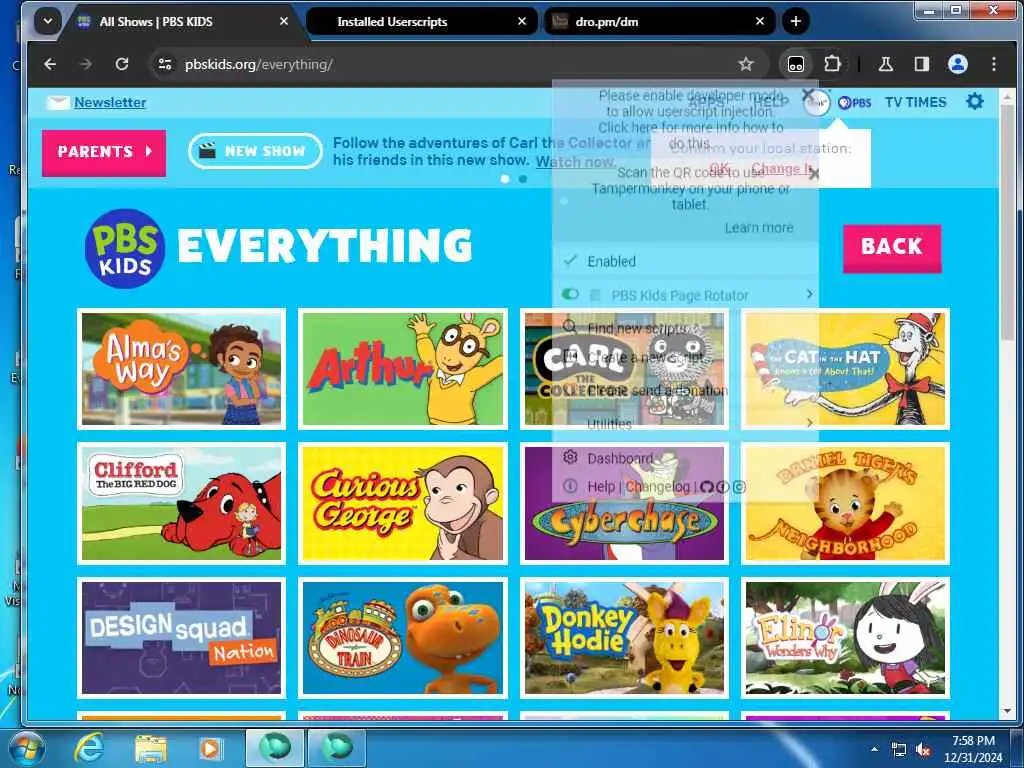1024x768 pixels.
Task: Open the Chrome profile avatar
Action: [x=957, y=64]
